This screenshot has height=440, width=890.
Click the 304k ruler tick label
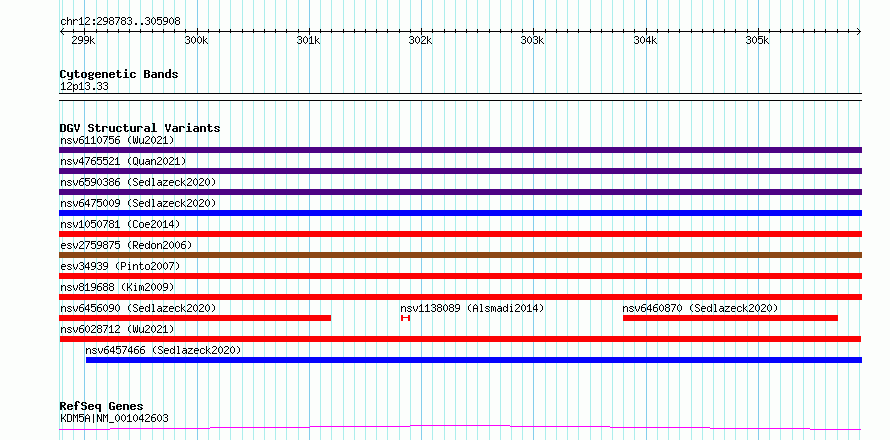click(x=645, y=40)
